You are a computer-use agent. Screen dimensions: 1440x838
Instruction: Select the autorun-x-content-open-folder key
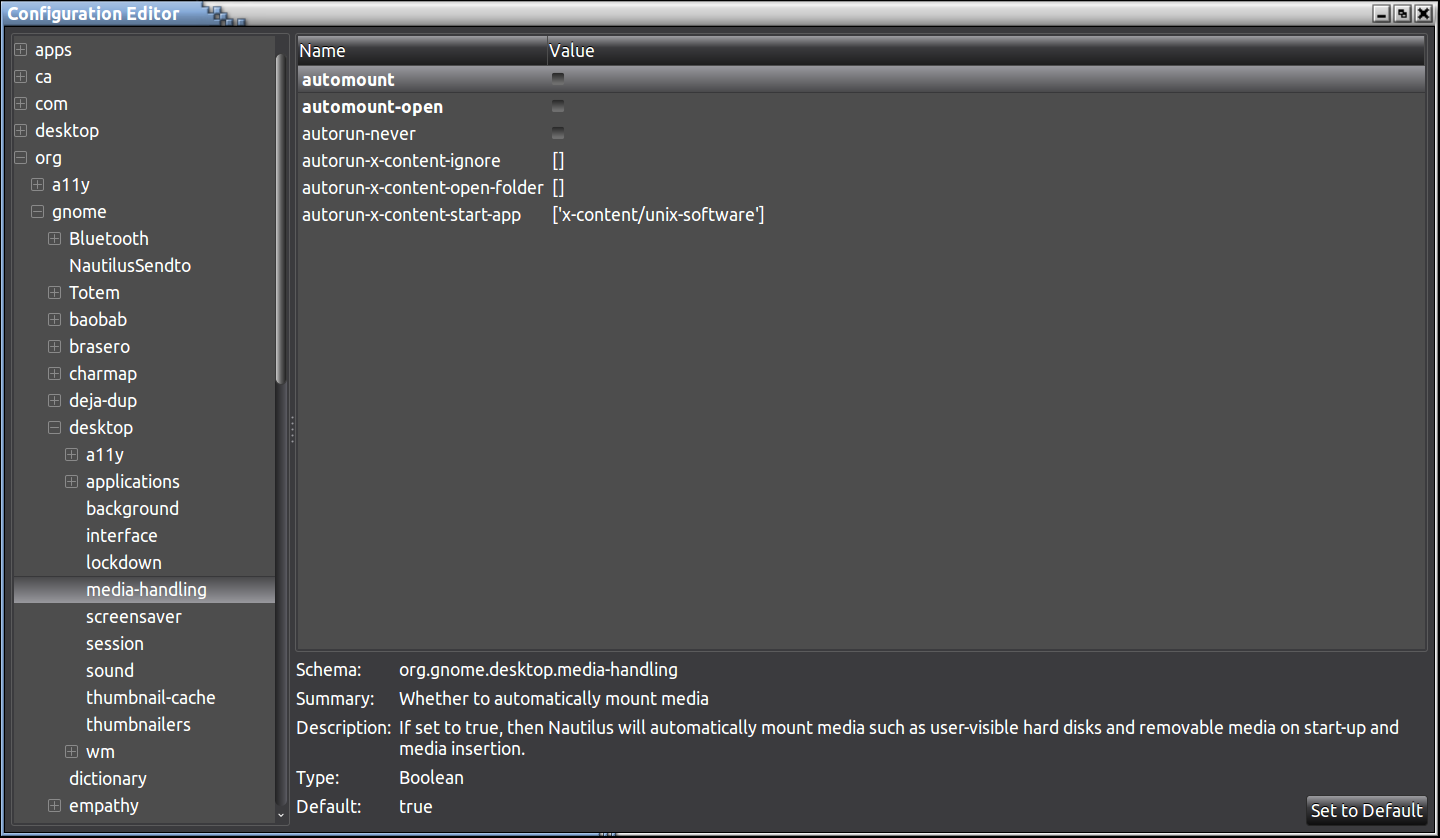tap(423, 187)
